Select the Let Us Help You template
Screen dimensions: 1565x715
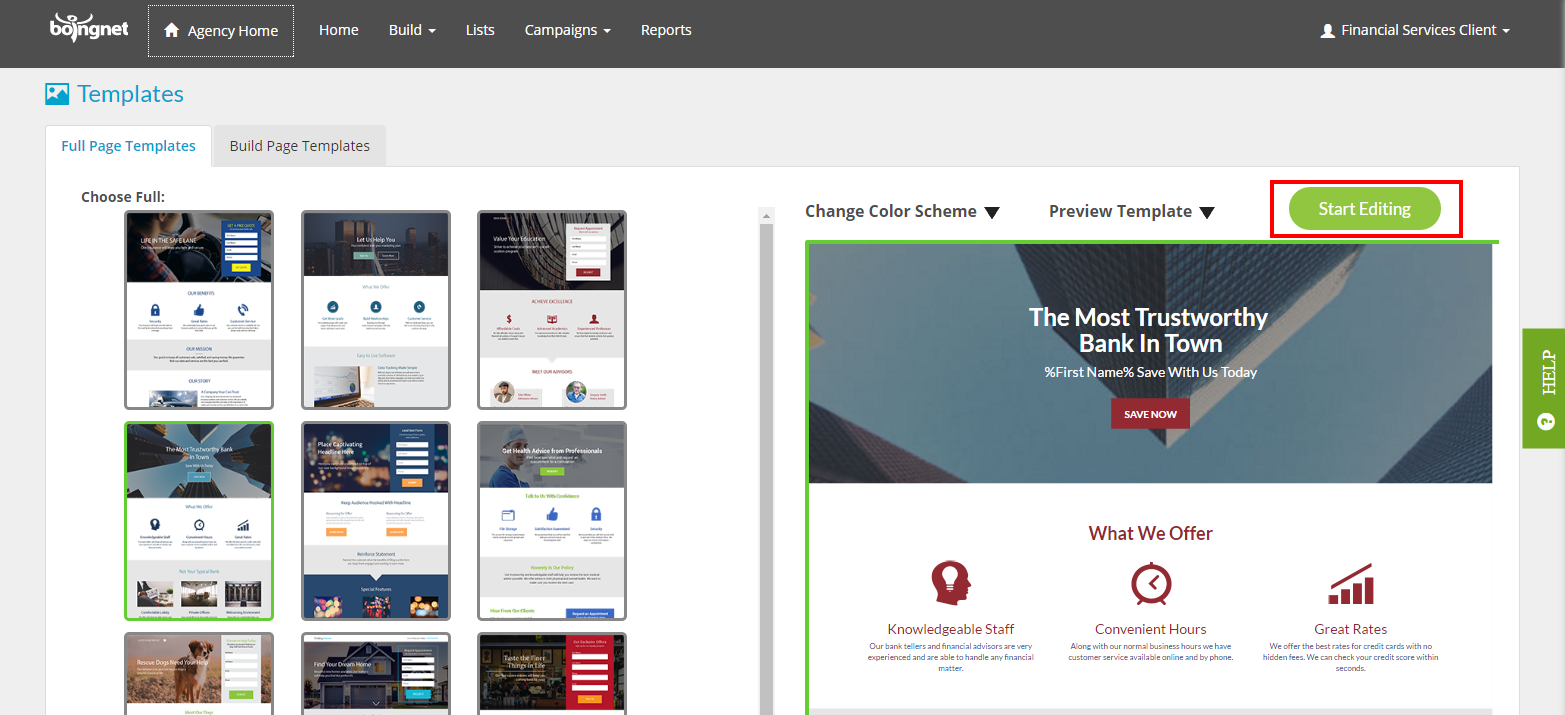pyautogui.click(x=375, y=310)
